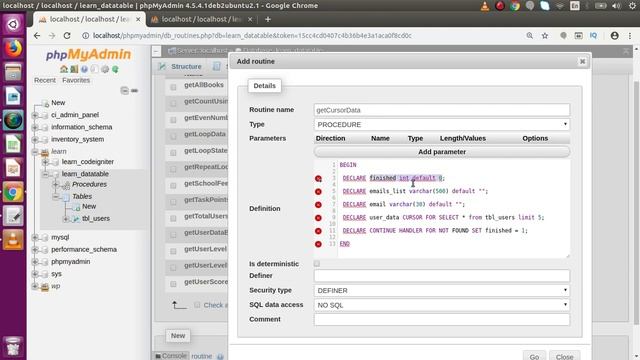Viewport: 640px width, 360px height.
Task: Enable the Is deterministic checkbox
Action: click(x=317, y=264)
